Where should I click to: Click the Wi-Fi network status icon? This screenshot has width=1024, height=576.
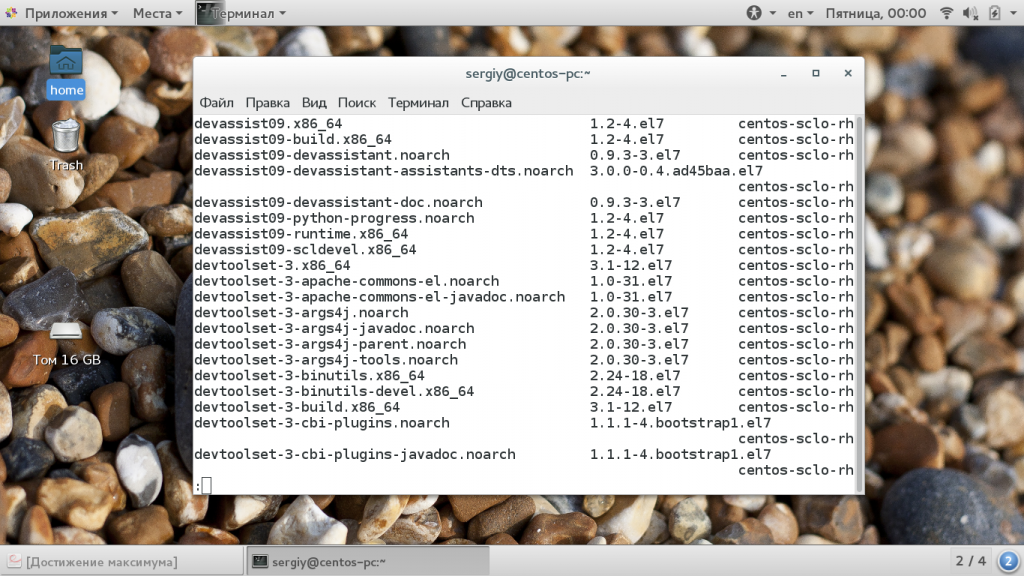coord(946,13)
